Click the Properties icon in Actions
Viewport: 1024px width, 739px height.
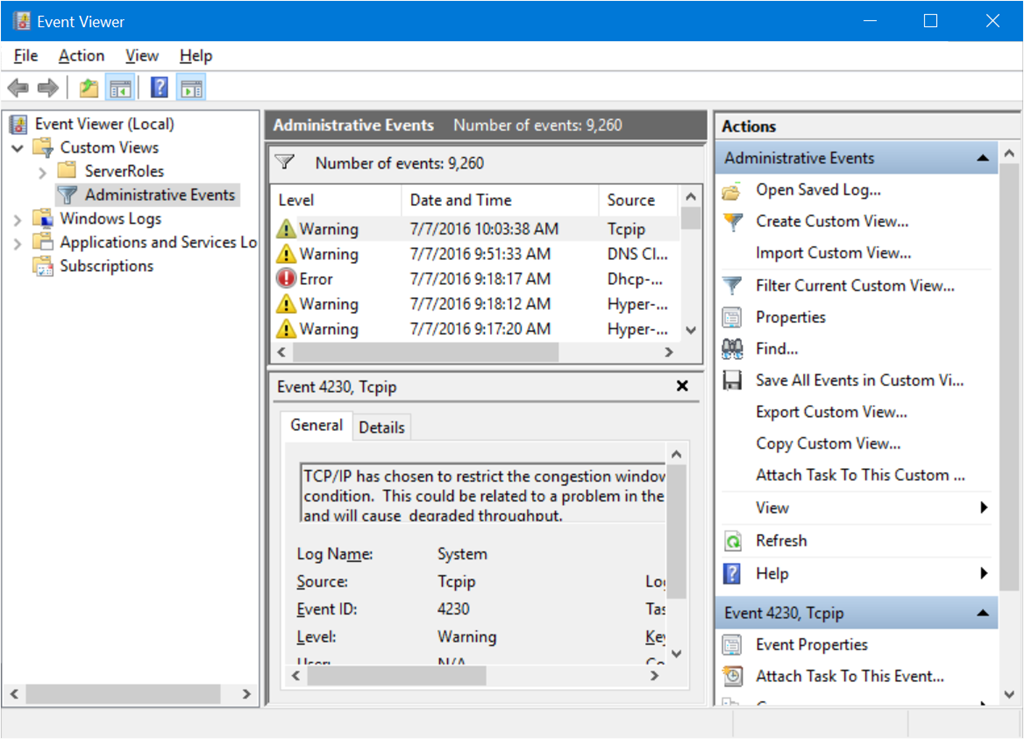coord(732,317)
